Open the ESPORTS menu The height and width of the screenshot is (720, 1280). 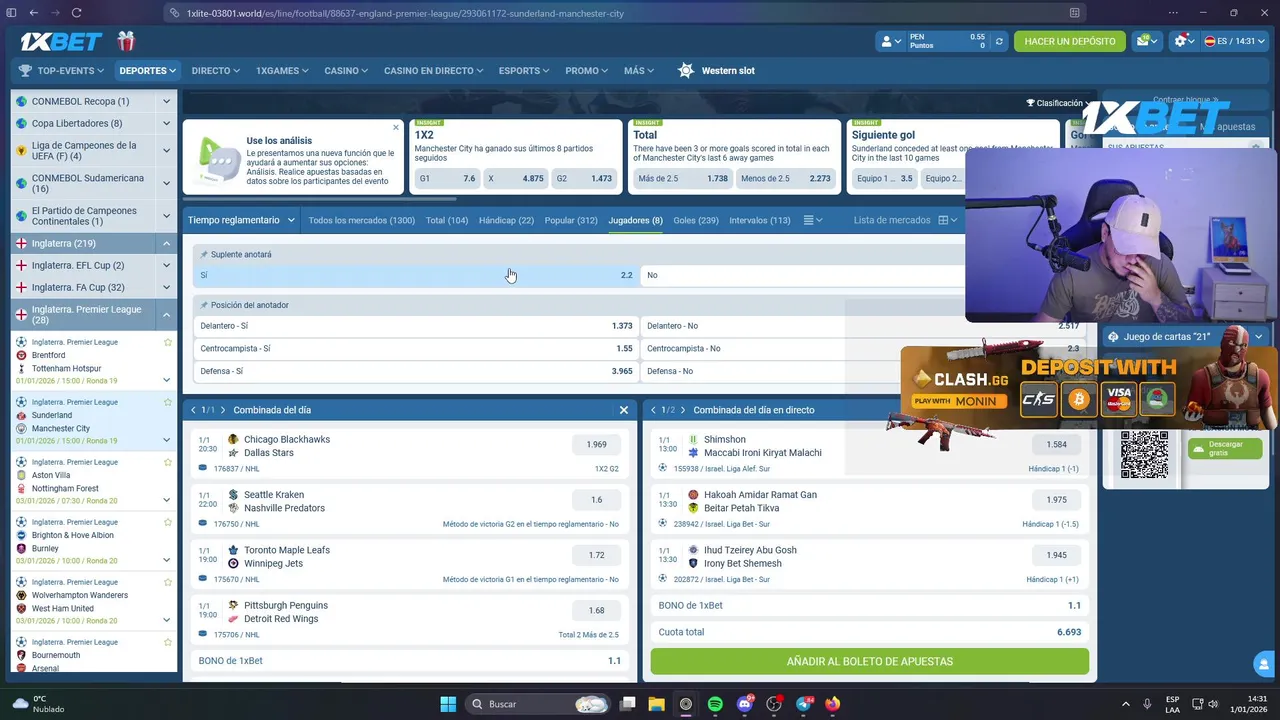pos(524,71)
